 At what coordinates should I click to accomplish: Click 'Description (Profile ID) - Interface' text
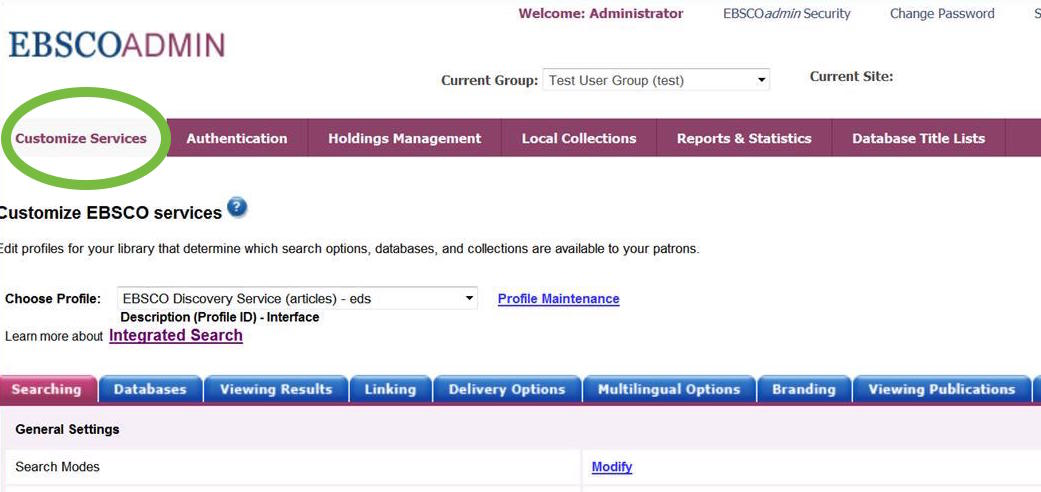[x=220, y=317]
